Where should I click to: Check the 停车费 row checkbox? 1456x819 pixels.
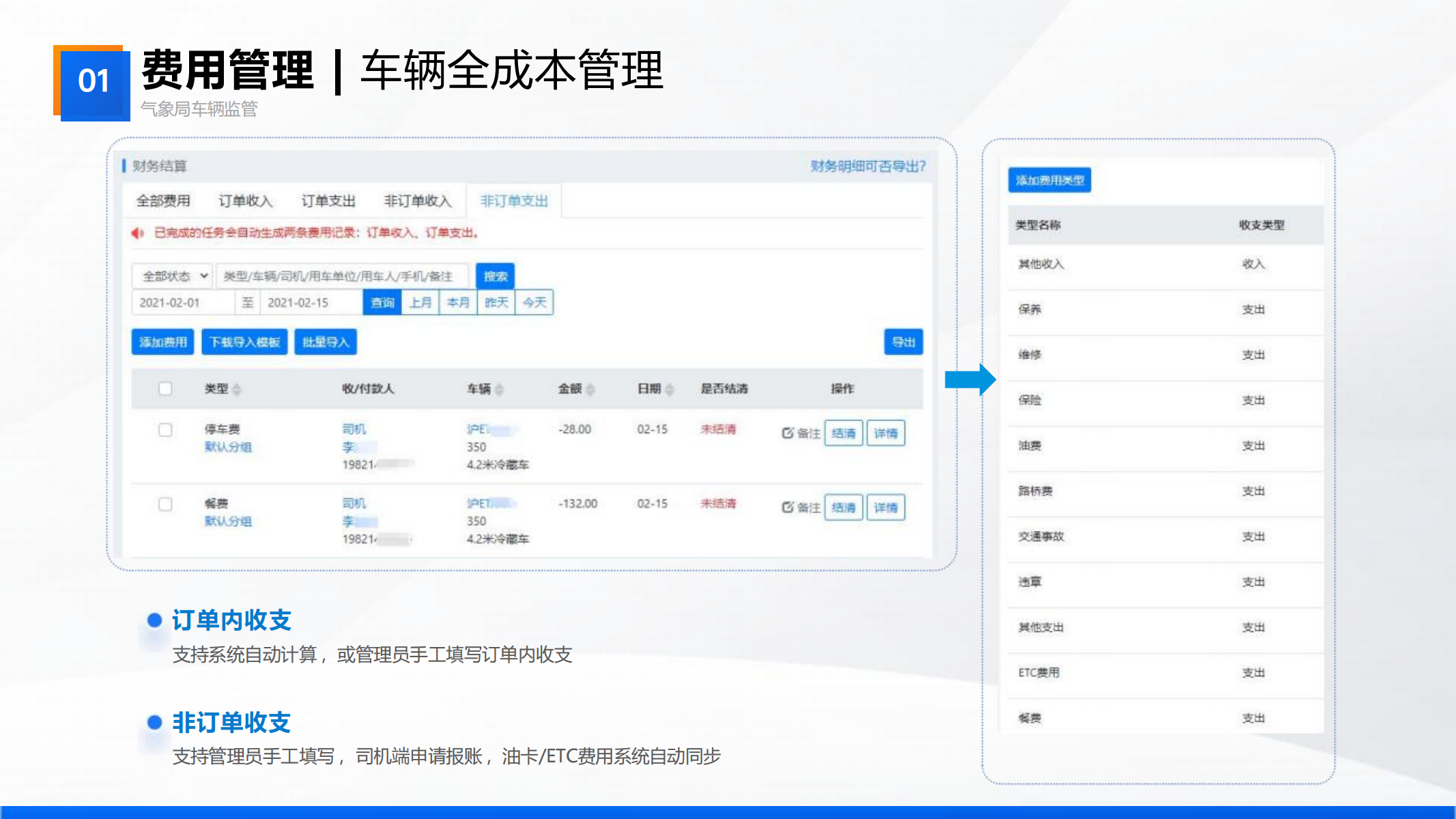click(165, 430)
